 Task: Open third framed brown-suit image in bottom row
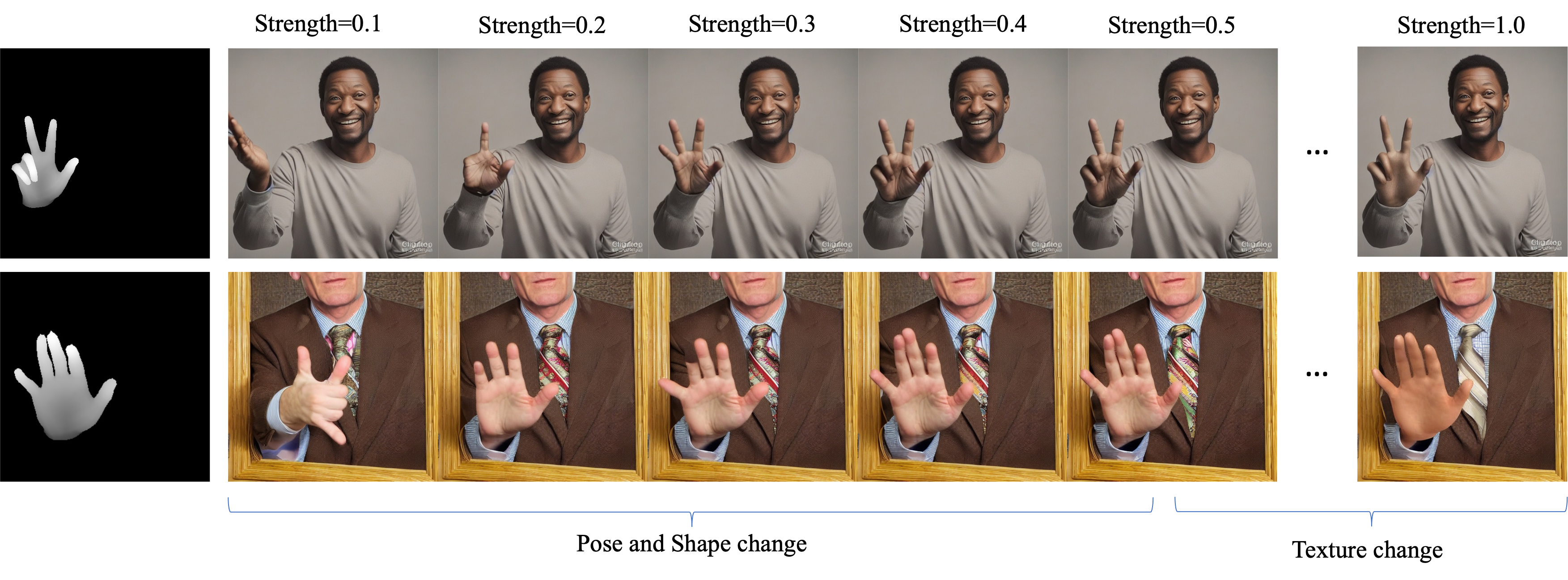coord(753,377)
